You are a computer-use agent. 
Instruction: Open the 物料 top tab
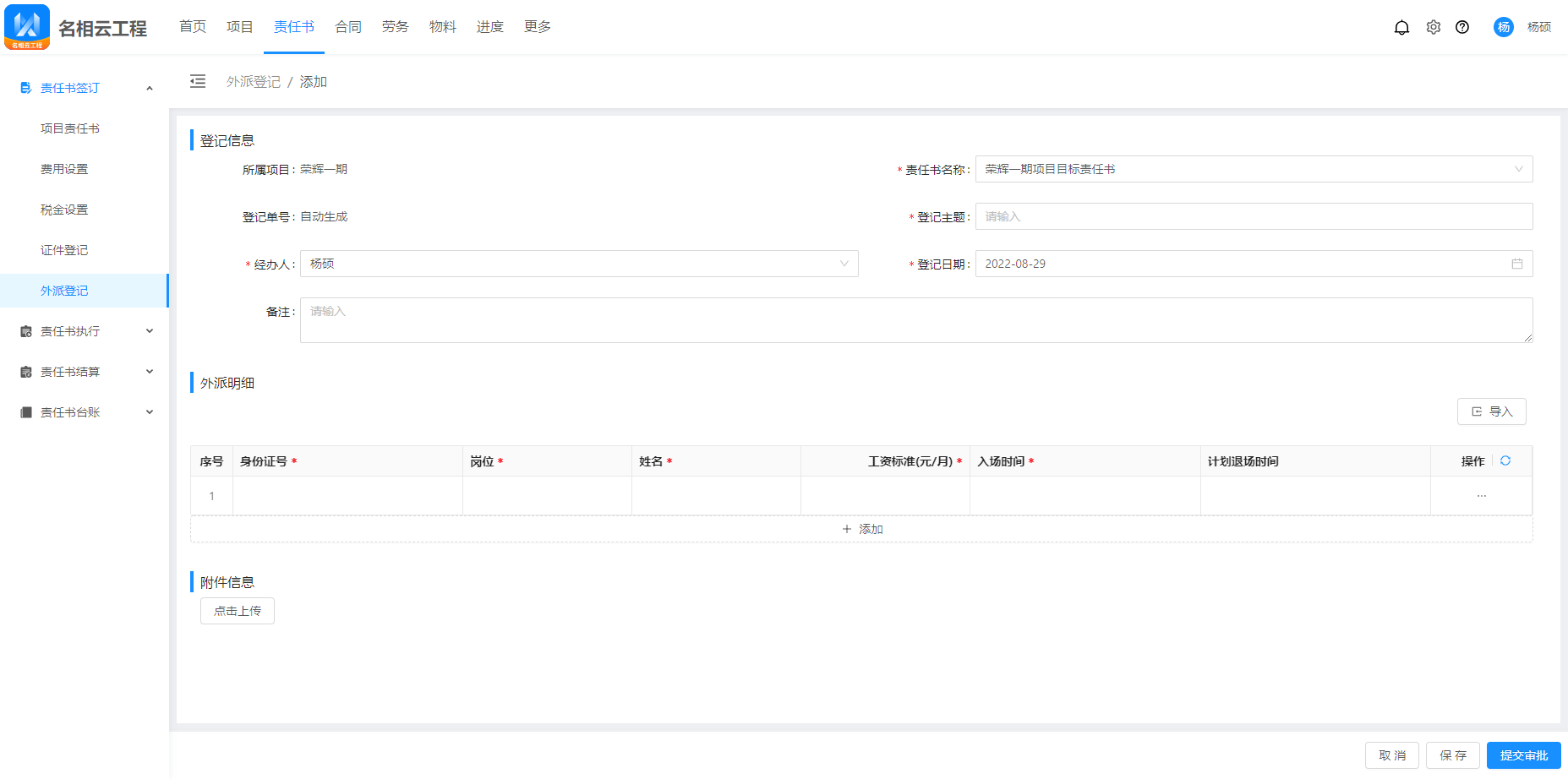(443, 27)
